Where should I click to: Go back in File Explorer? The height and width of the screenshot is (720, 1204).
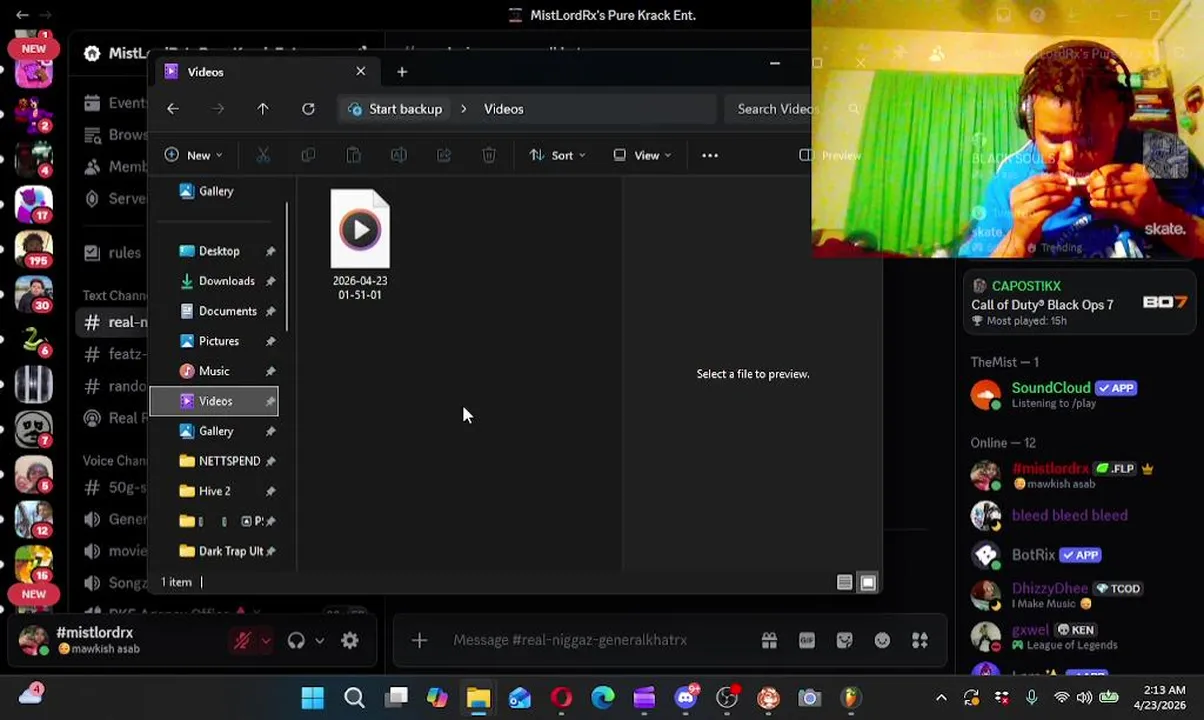173,109
